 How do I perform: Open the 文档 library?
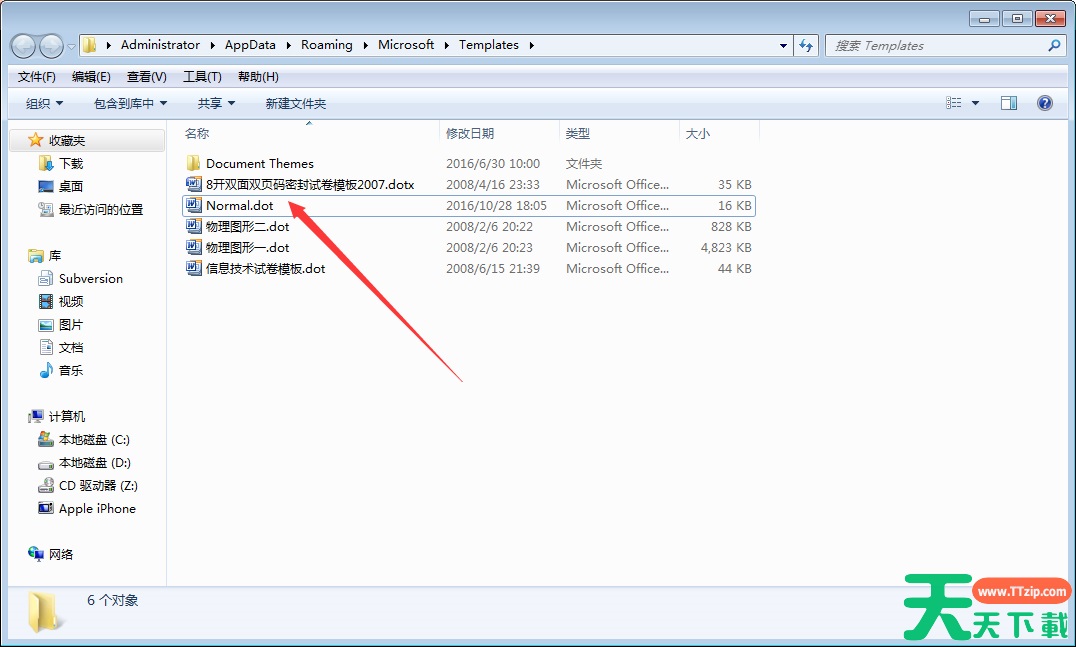71,347
